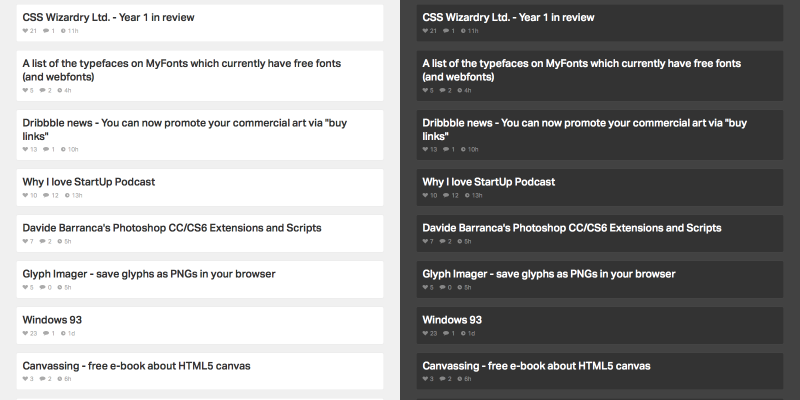This screenshot has height=400, width=800.
Task: Click '5h' timestamp under Glyph Imager, light panel
Action: click(x=68, y=287)
